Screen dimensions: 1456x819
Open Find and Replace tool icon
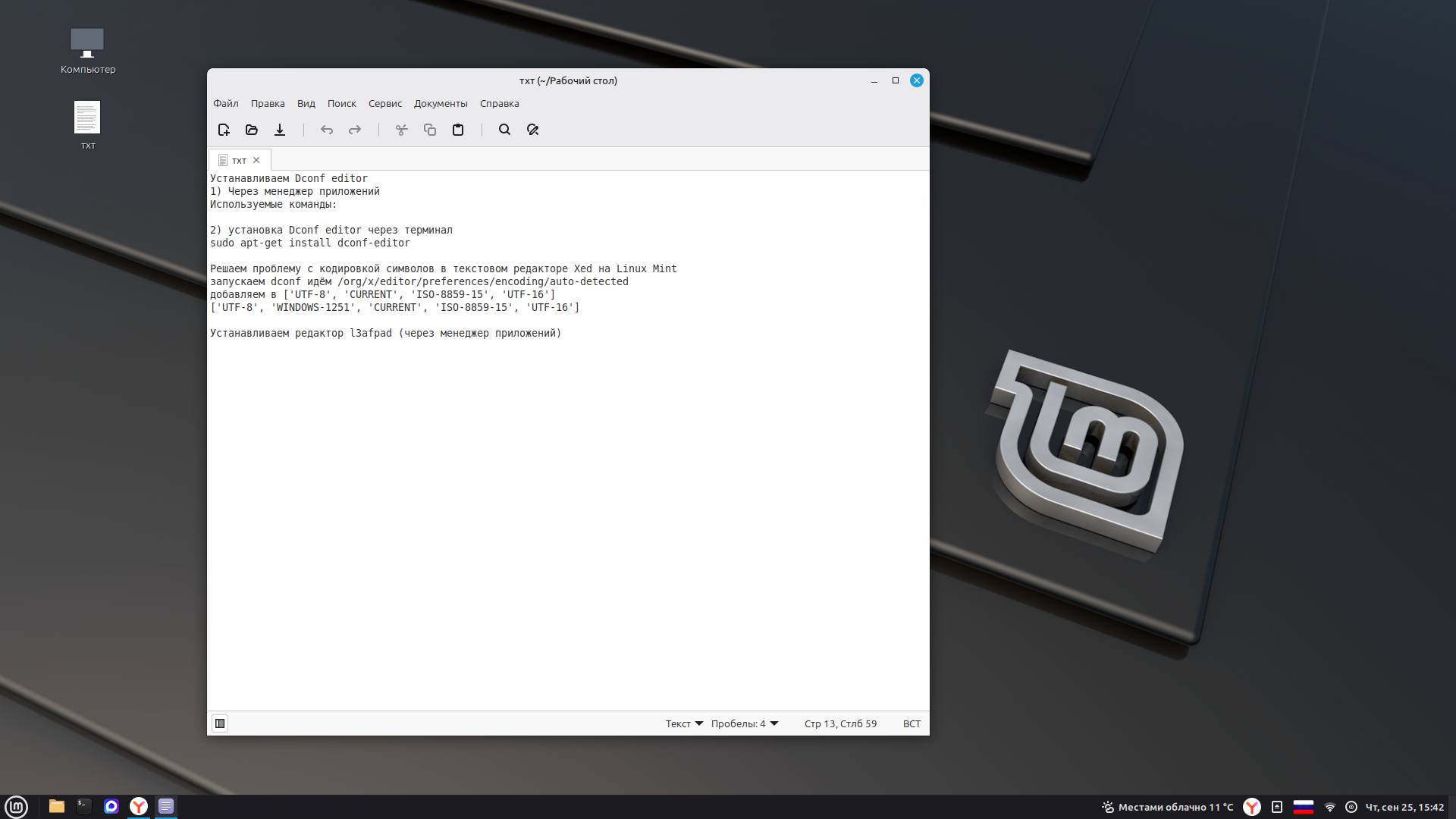point(532,130)
